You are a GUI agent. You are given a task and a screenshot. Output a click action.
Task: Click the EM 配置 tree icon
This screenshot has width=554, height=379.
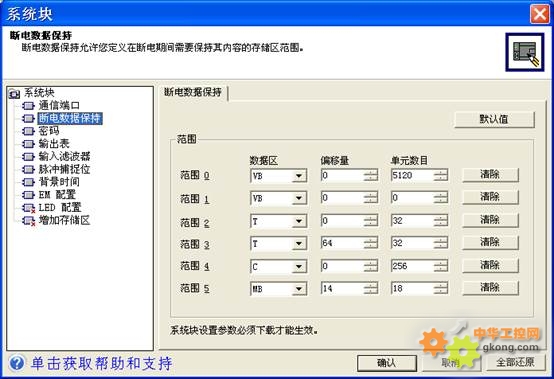click(28, 195)
